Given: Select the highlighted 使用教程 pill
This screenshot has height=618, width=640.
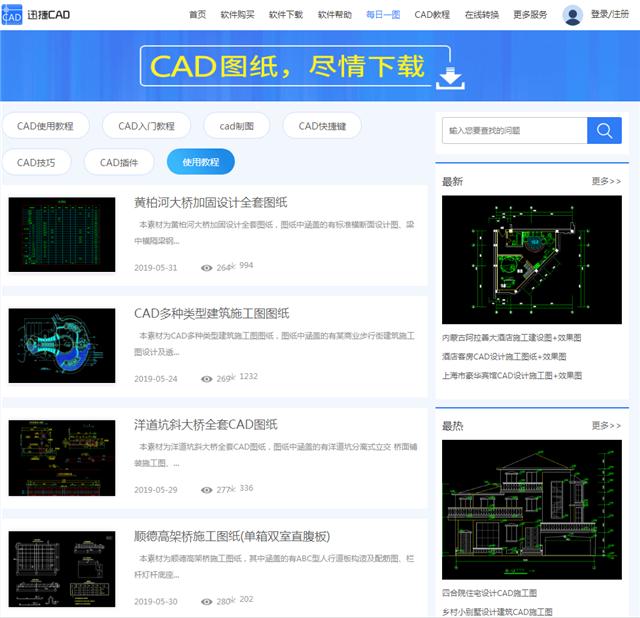Looking at the screenshot, I should click(200, 162).
